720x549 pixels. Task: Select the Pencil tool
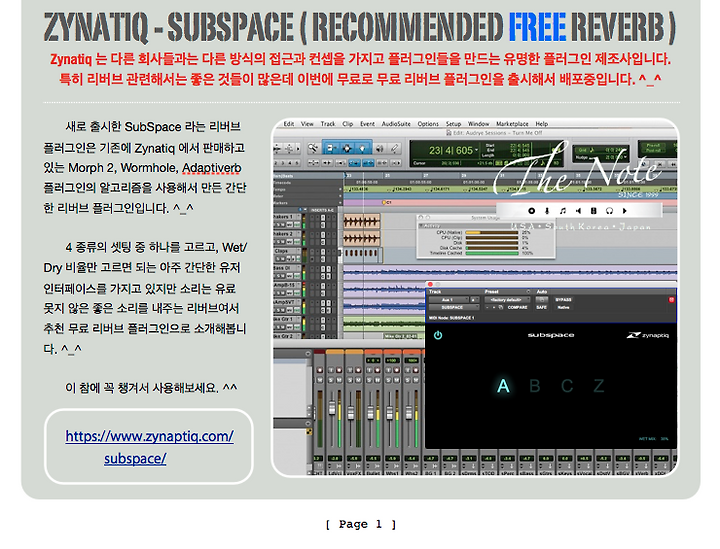tap(394, 148)
